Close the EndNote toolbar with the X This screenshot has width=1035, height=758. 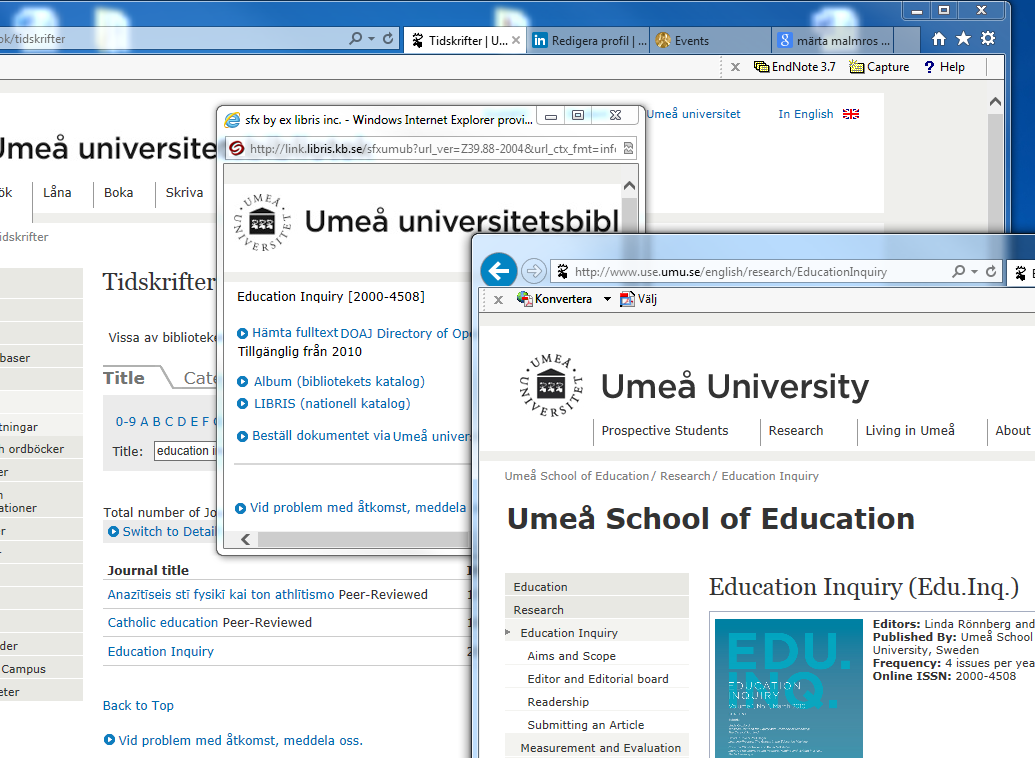tap(735, 67)
